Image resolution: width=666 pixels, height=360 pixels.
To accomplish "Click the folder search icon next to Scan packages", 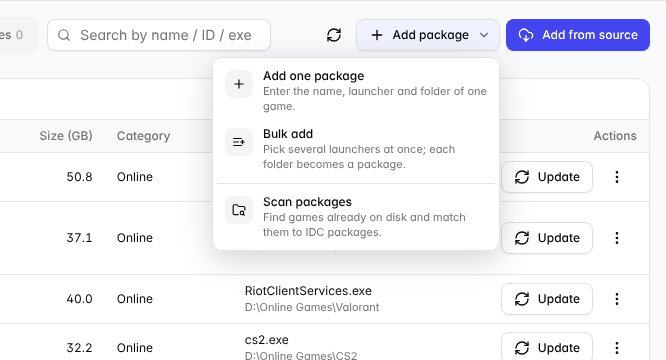I will point(239,210).
